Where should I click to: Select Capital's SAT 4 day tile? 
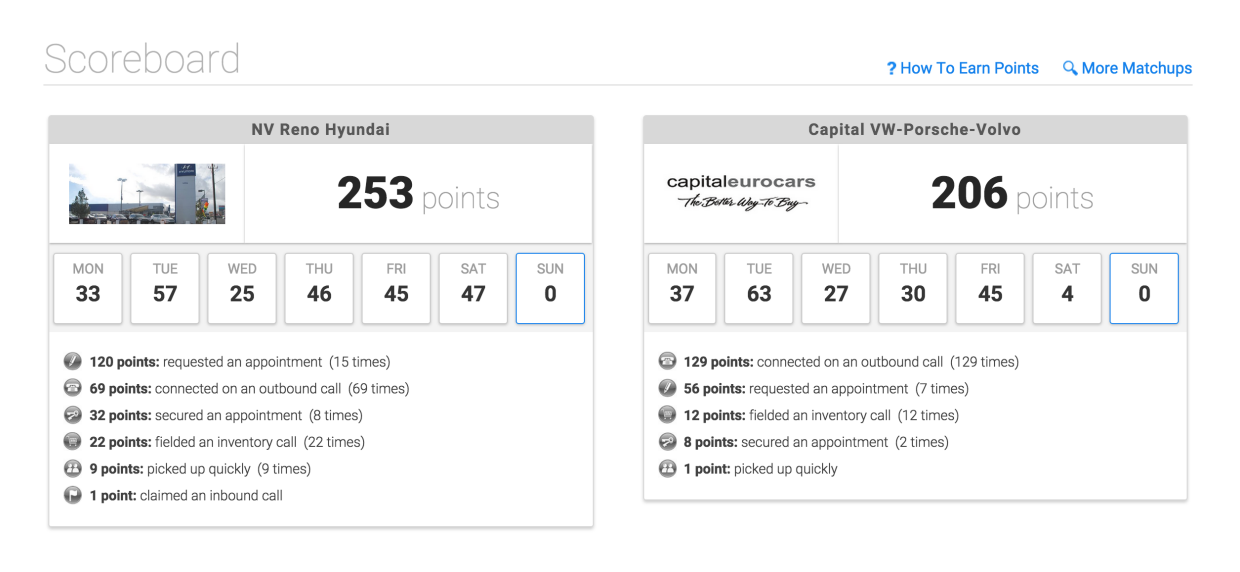[x=1067, y=288]
